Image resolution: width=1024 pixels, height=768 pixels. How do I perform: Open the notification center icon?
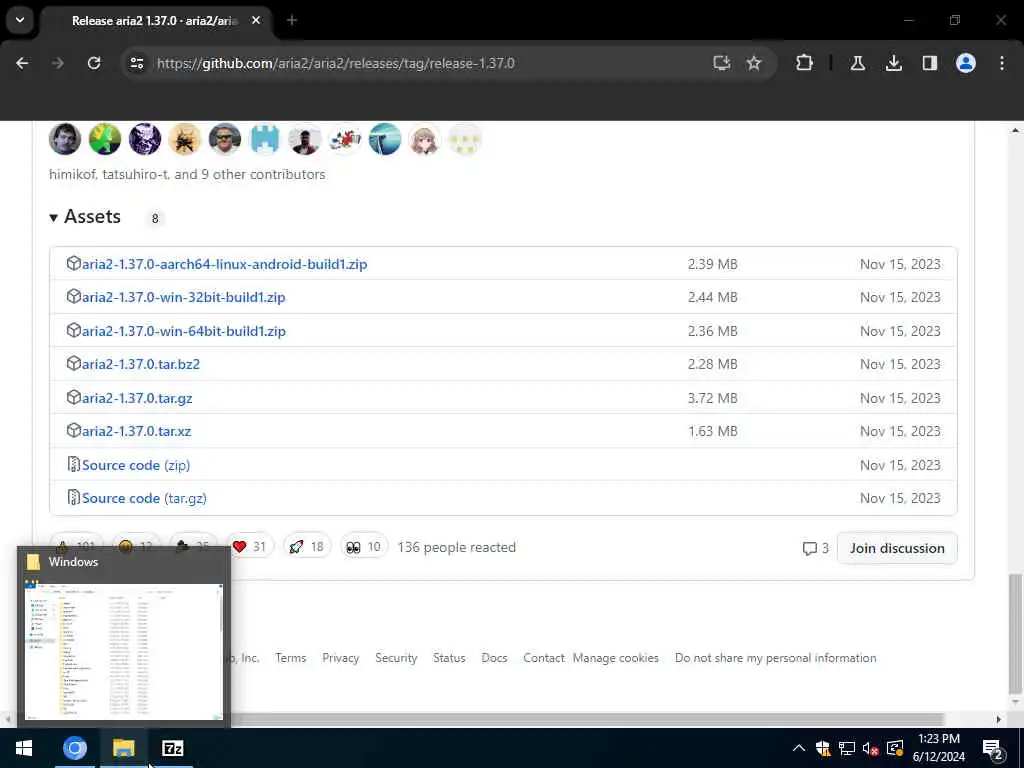[x=993, y=749]
